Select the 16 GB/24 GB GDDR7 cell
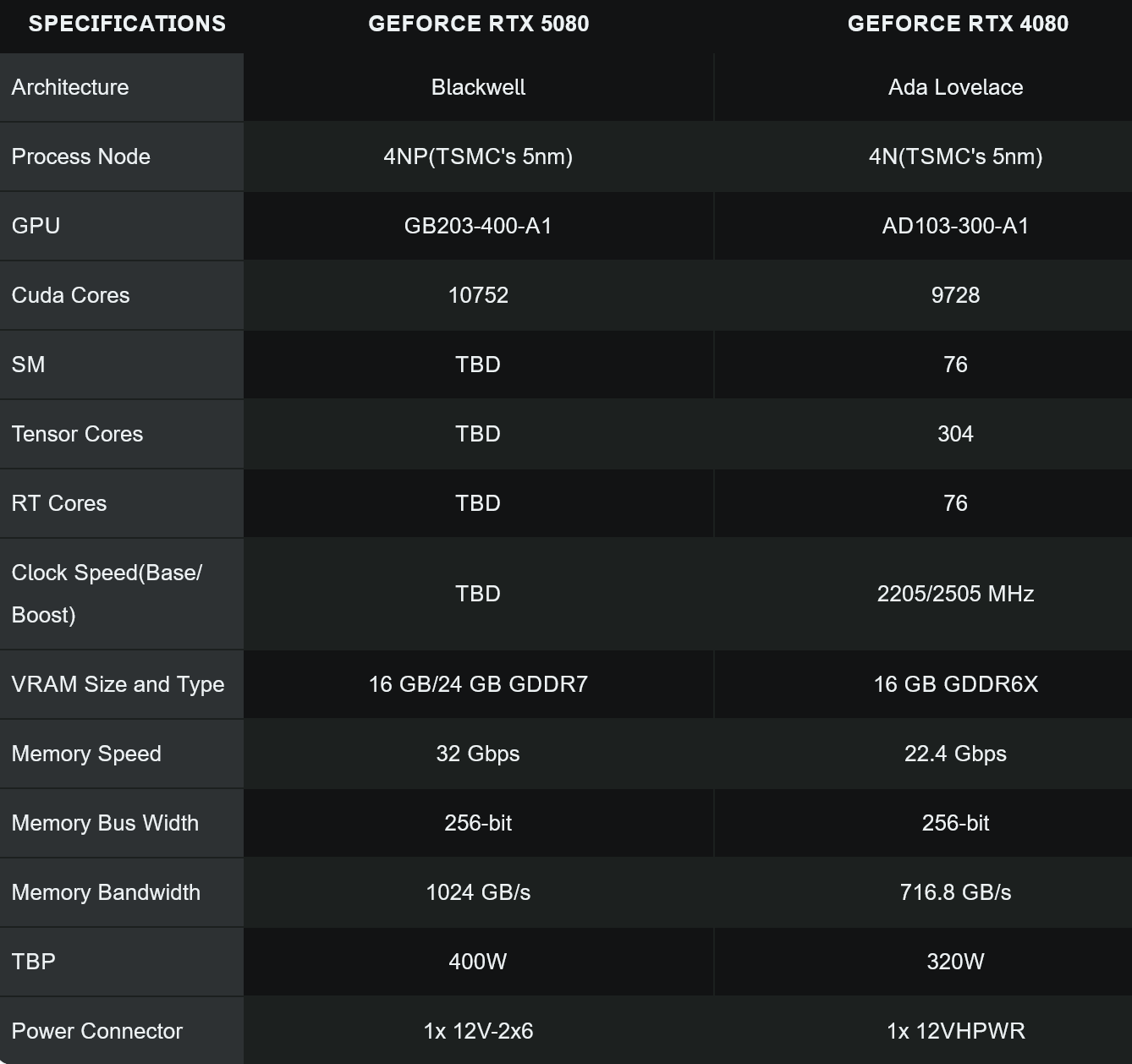The height and width of the screenshot is (1064, 1132). (x=478, y=684)
